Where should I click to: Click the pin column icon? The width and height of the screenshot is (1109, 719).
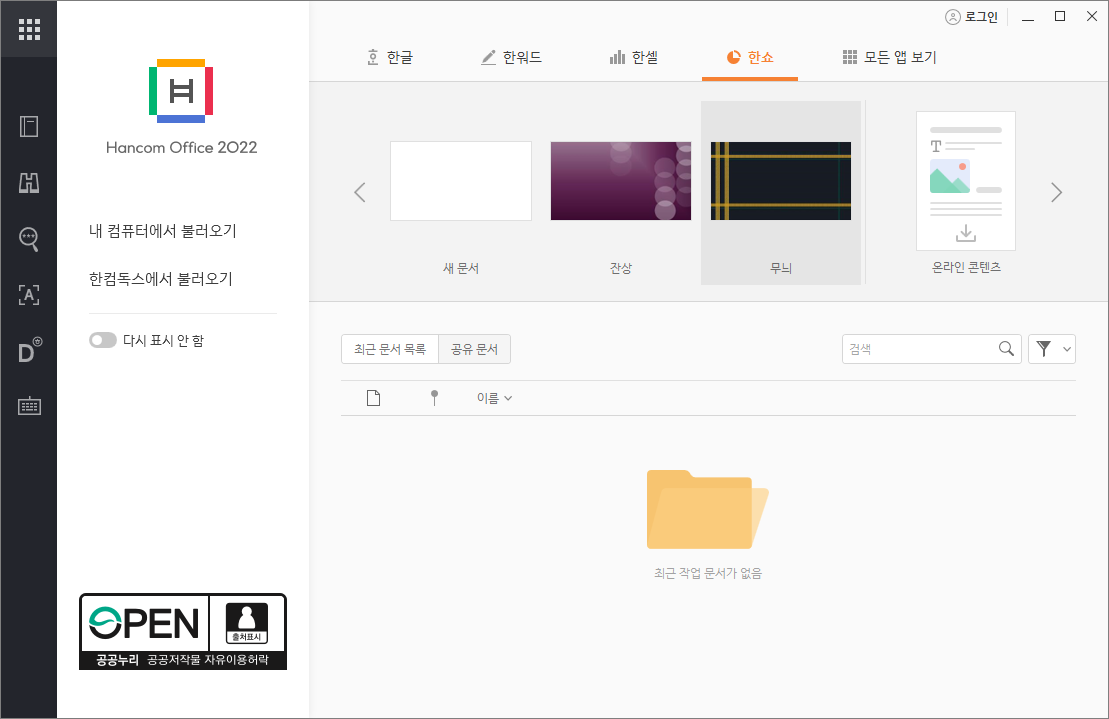tap(434, 398)
